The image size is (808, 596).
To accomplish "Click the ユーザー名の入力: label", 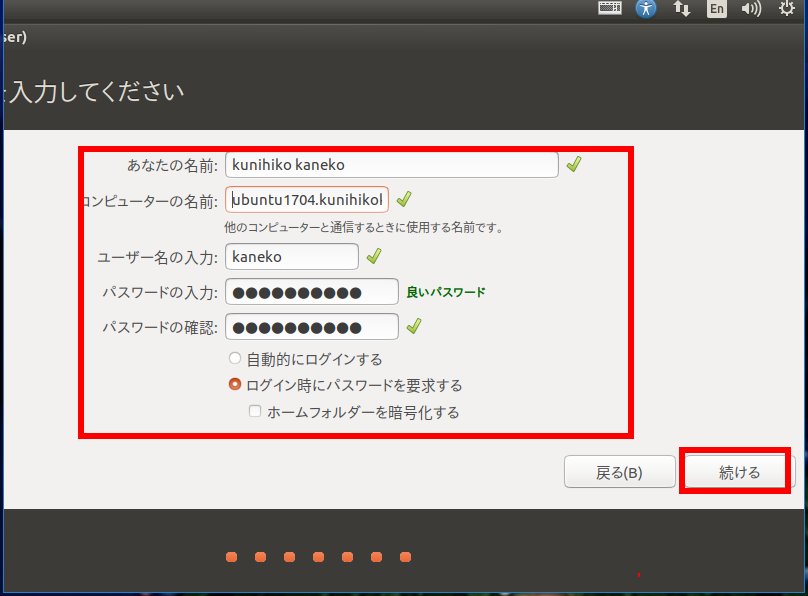I will tap(158, 257).
